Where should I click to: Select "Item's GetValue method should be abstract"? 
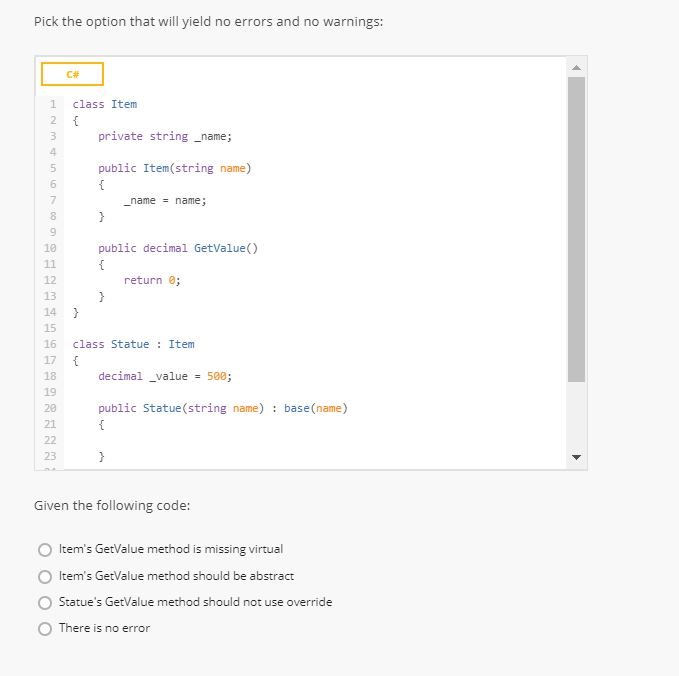tap(45, 576)
